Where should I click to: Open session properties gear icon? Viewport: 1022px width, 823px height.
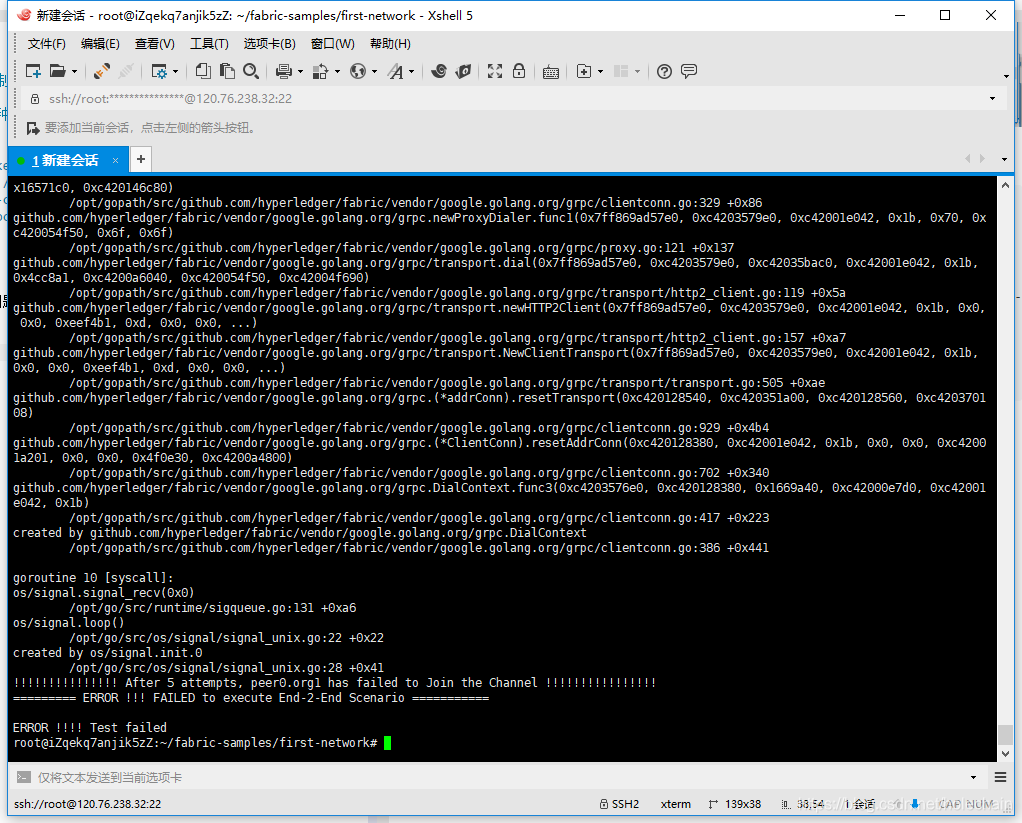point(159,71)
